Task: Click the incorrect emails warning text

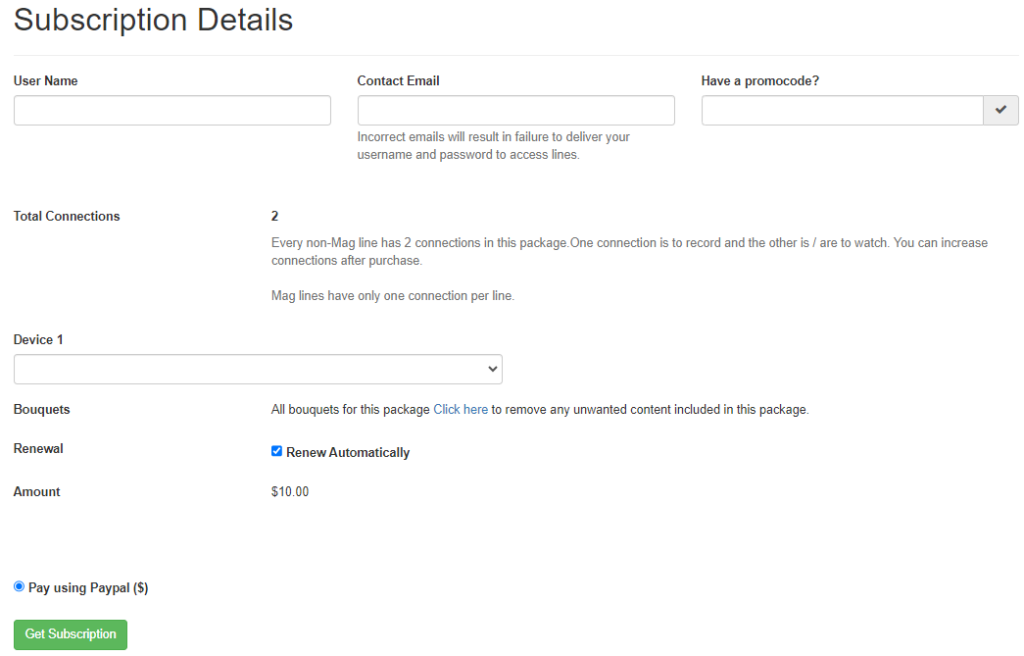Action: 493,146
